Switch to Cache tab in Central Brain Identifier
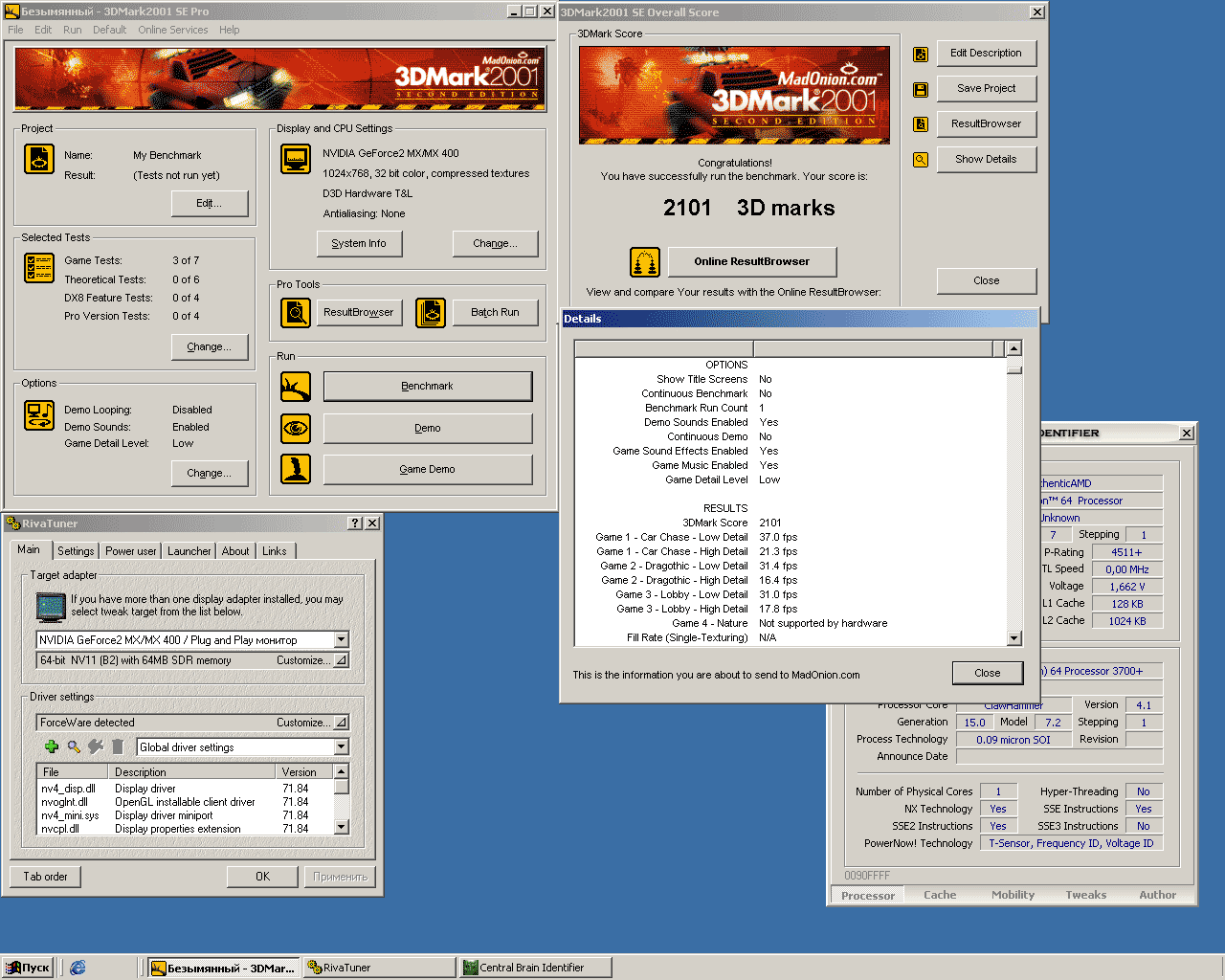 pyautogui.click(x=940, y=895)
